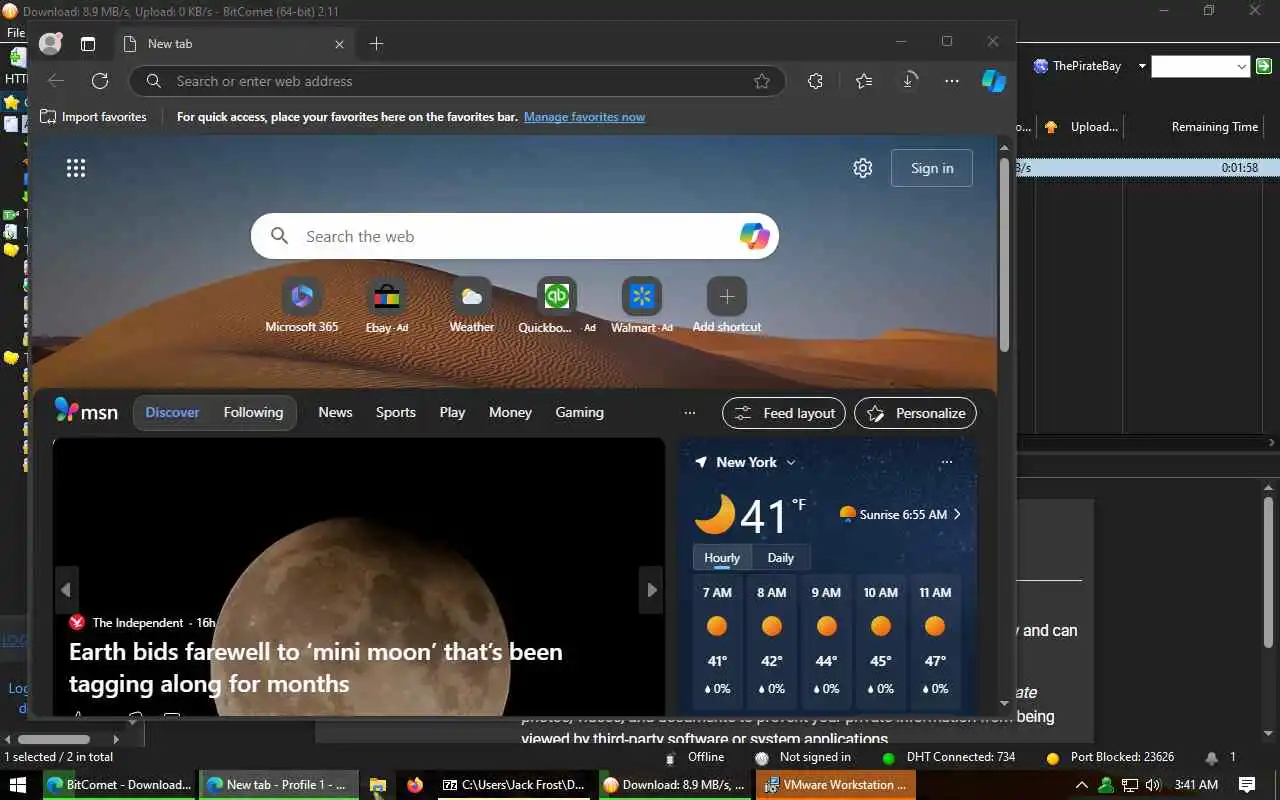The height and width of the screenshot is (800, 1280).
Task: Add this page to favorites (star)
Action: pos(762,81)
